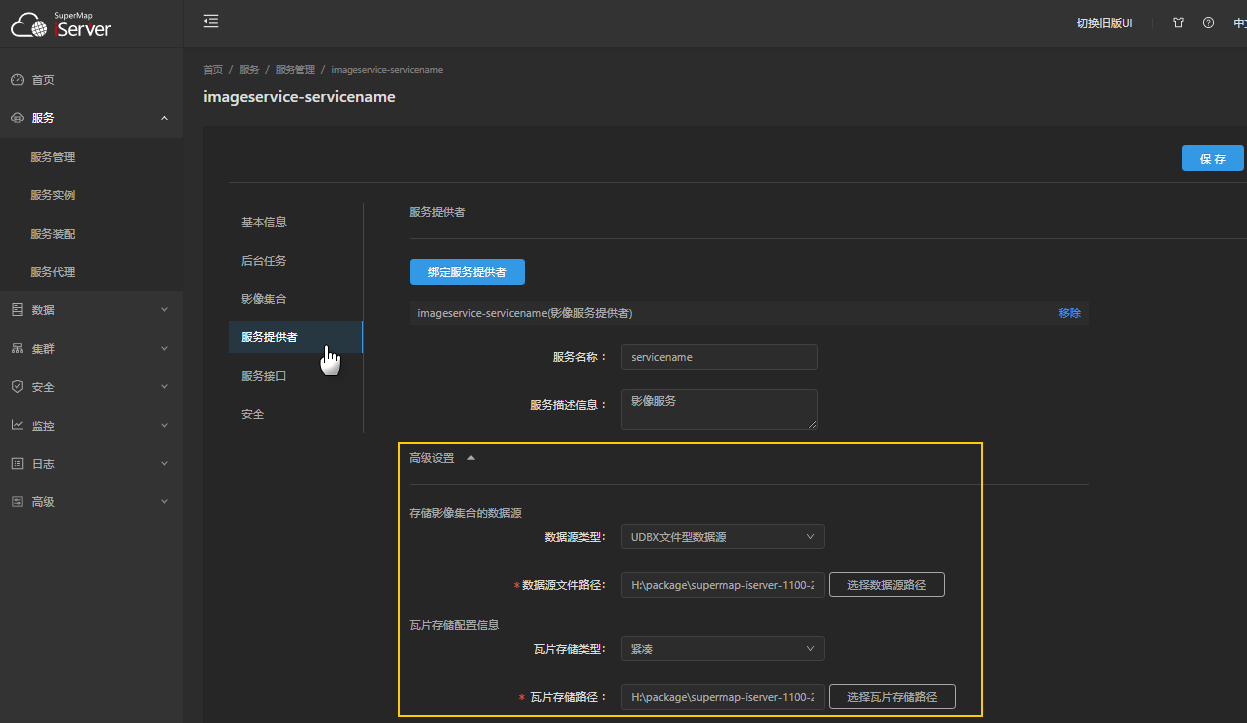Switch to the 影像集合 tab

tap(264, 299)
